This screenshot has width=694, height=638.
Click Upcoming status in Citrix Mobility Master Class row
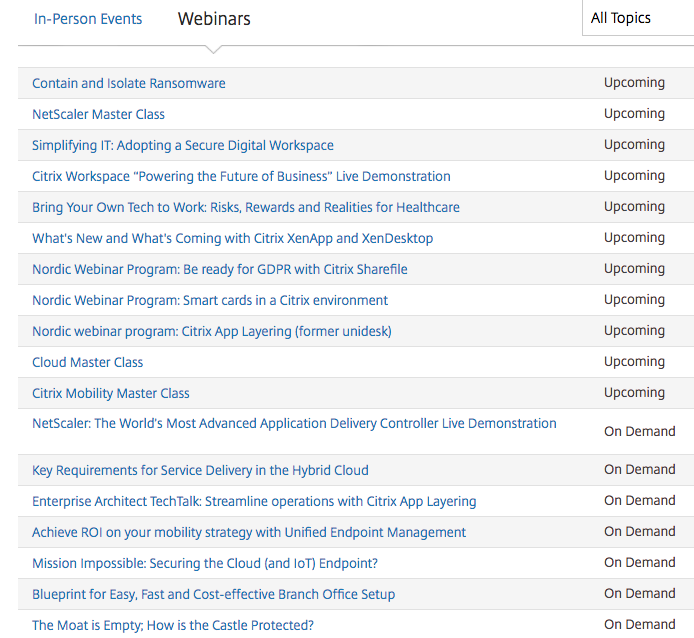coord(634,393)
